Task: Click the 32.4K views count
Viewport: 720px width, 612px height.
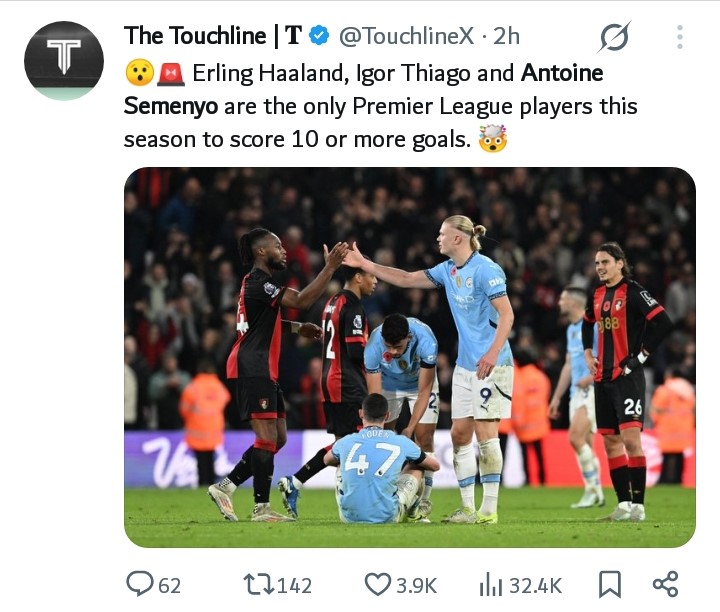Action: tap(536, 585)
